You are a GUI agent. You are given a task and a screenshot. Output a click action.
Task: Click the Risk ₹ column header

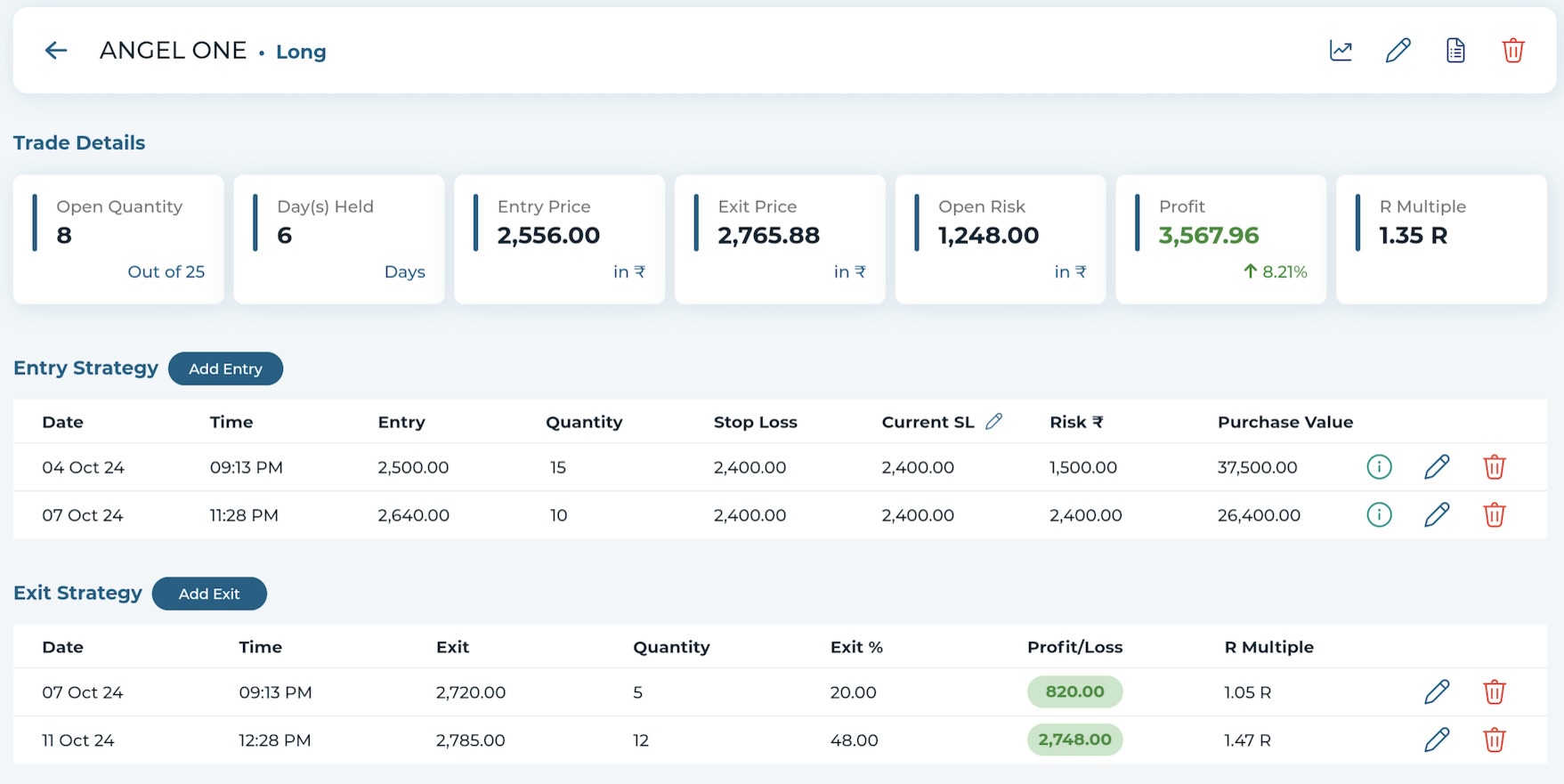pos(1076,422)
